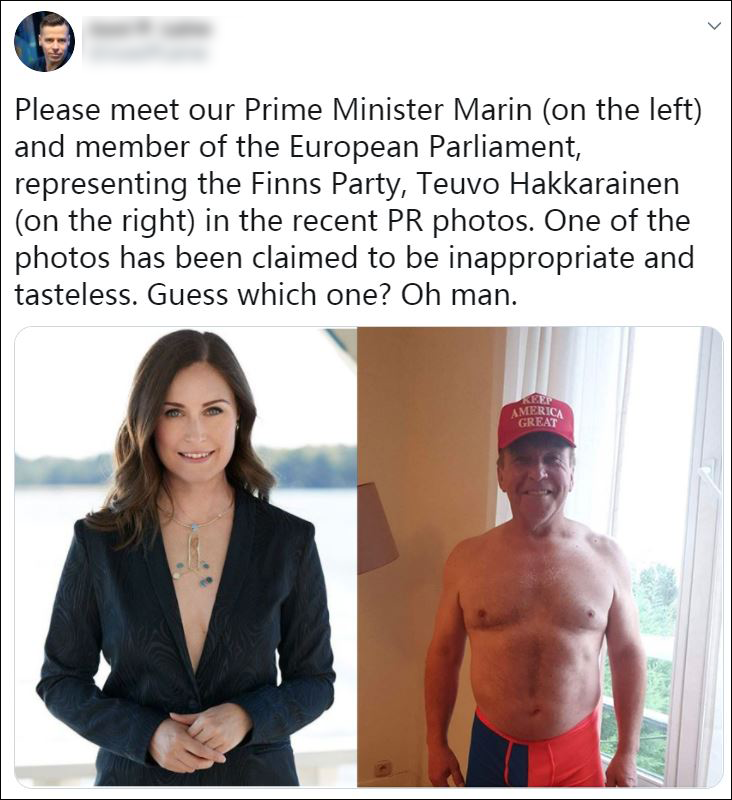Viewport: 732px width, 800px height.
Task: Open the right photo of shirtless man
Action: click(x=540, y=557)
